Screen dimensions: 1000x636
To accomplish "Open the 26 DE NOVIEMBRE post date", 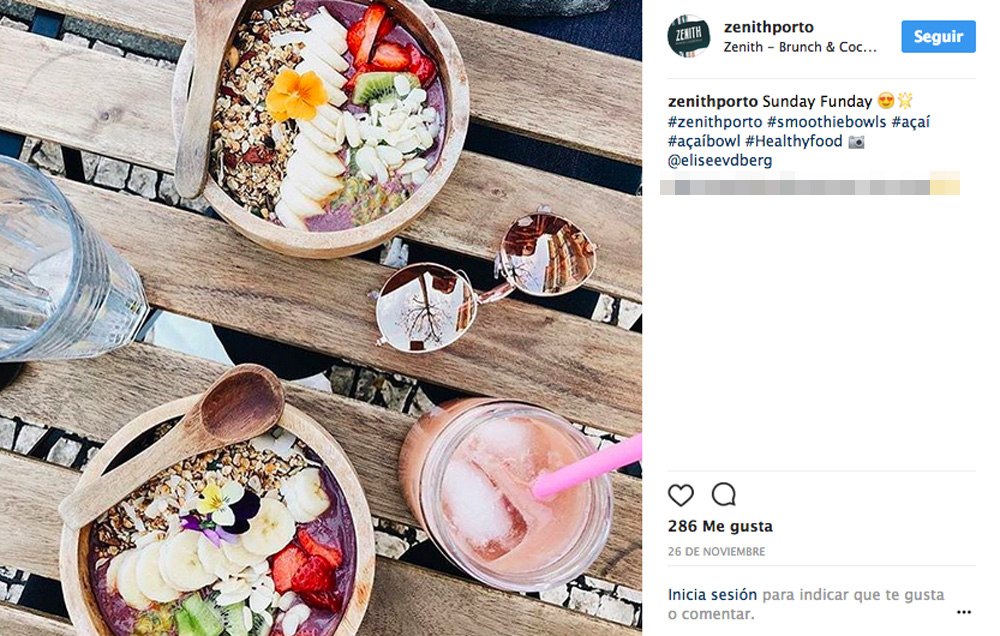I will click(716, 552).
